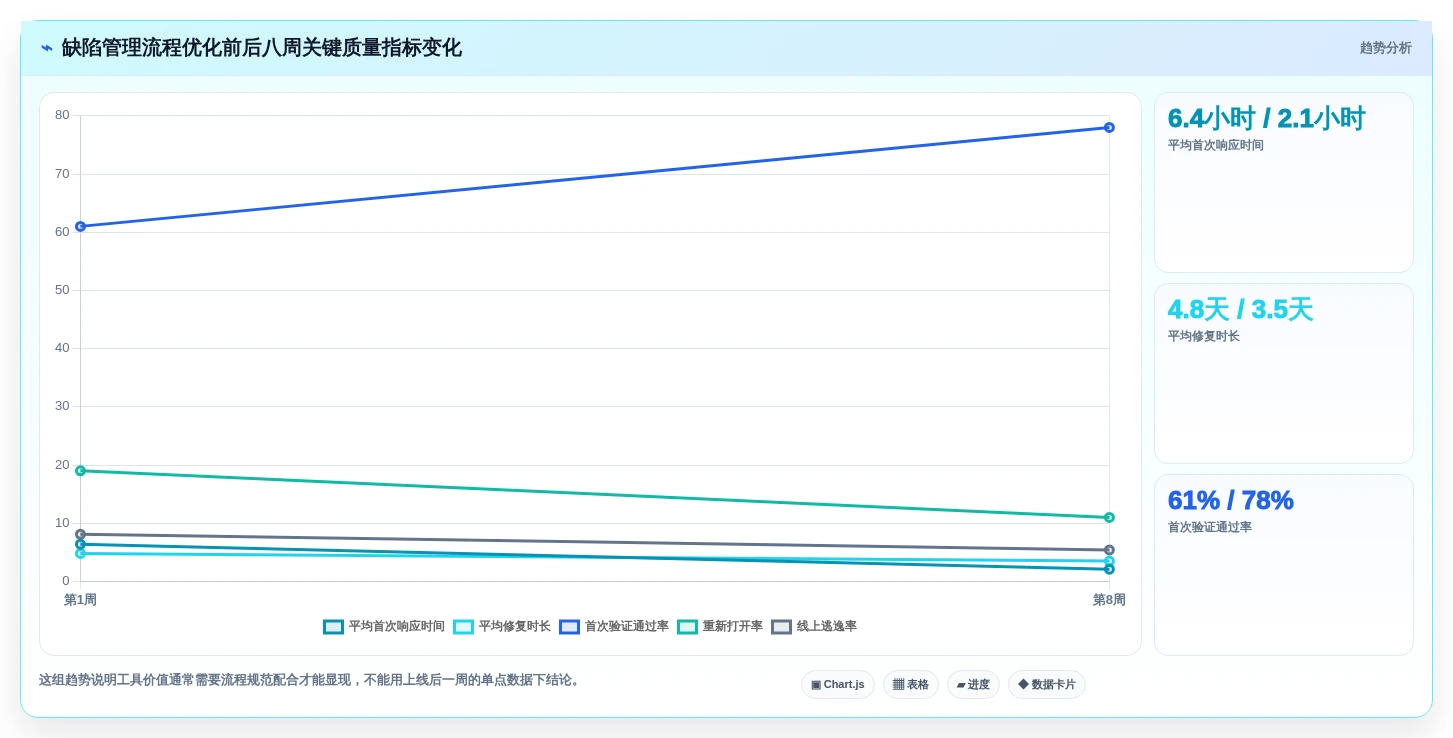Select 线上逃逸率 data point at 第1周

coord(80,534)
